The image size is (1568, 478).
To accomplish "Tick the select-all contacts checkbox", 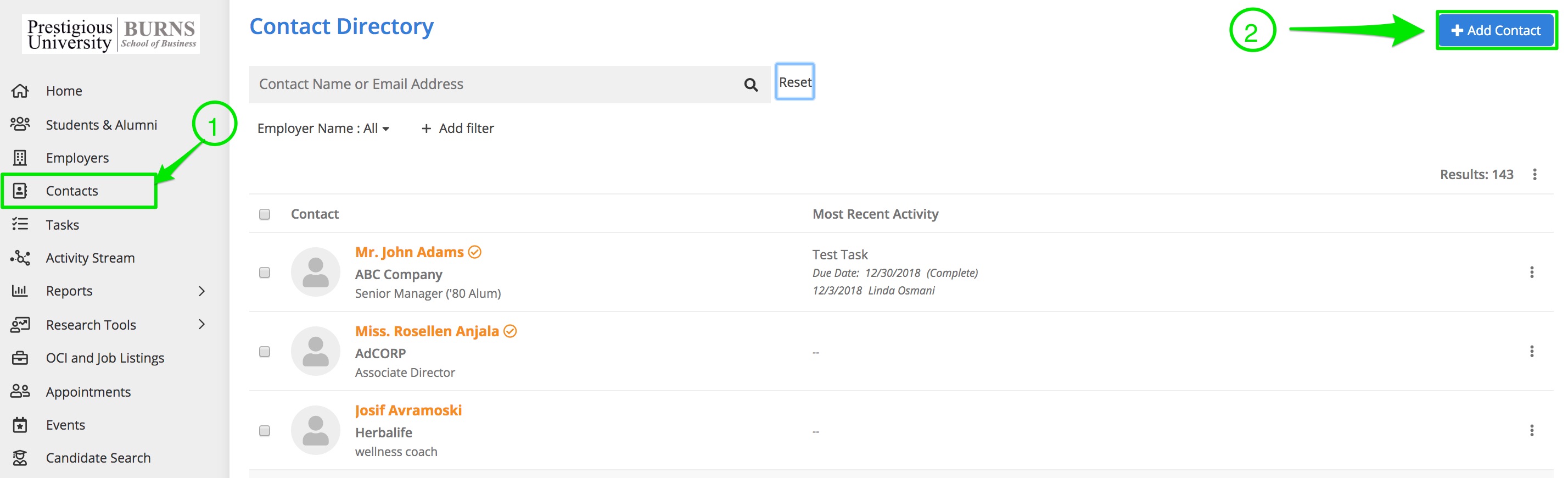I will coord(264,214).
